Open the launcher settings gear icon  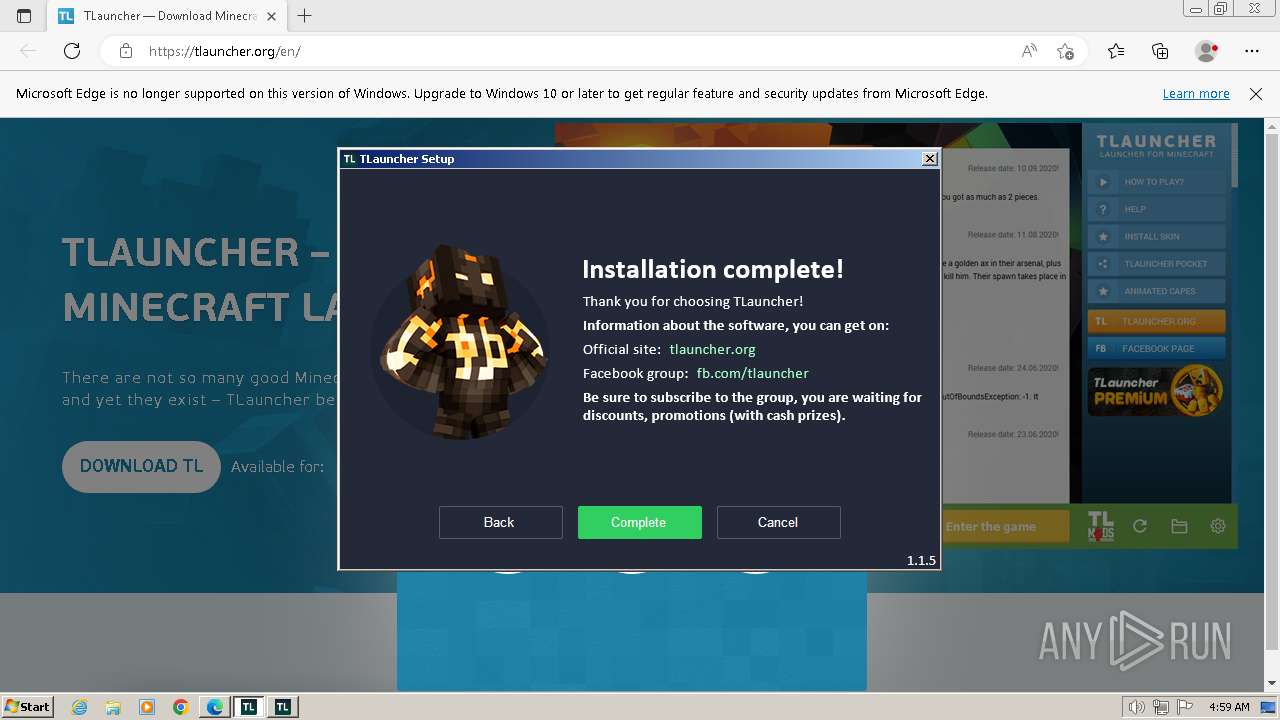pos(1218,526)
